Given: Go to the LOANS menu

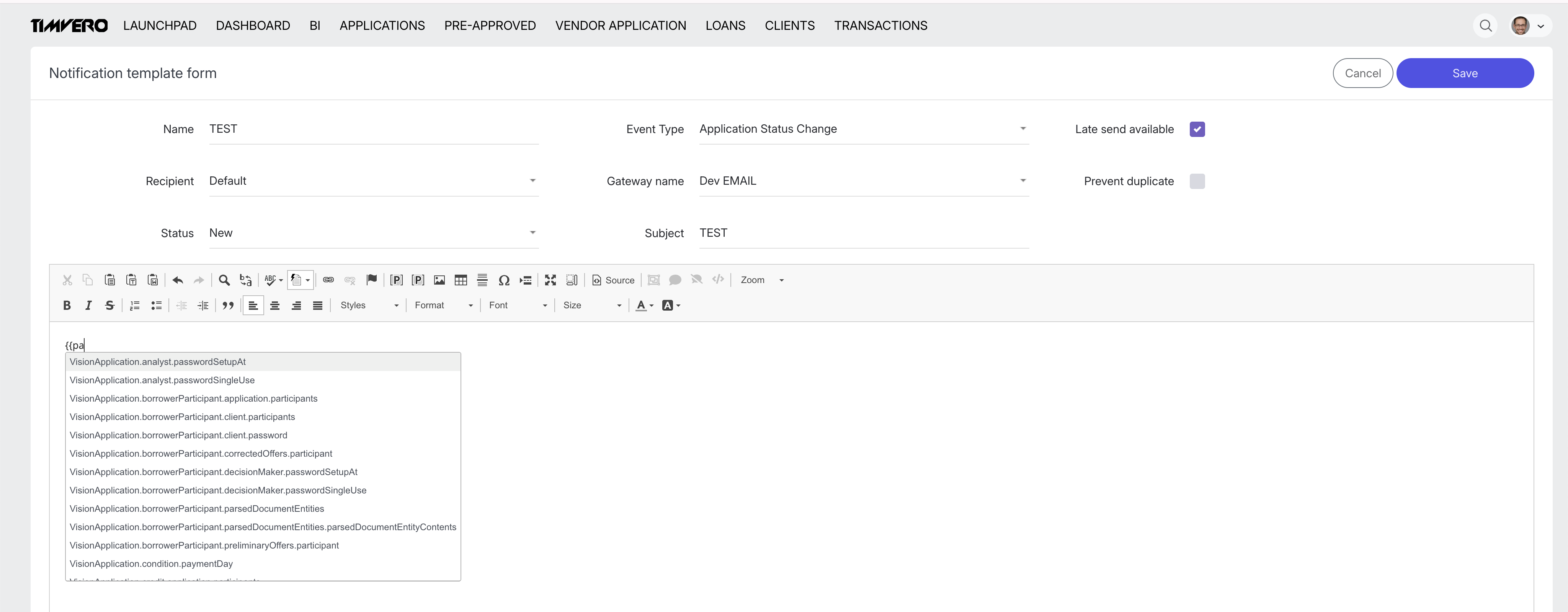Looking at the screenshot, I should coord(725,26).
